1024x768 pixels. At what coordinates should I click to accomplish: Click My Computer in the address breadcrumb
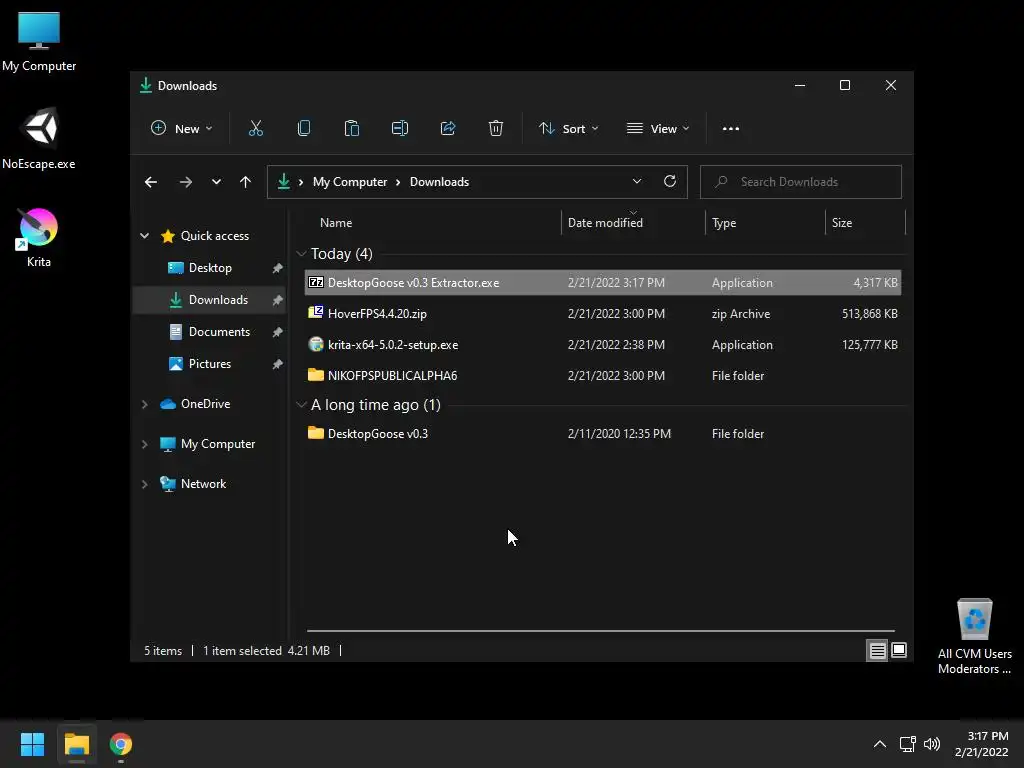349,182
